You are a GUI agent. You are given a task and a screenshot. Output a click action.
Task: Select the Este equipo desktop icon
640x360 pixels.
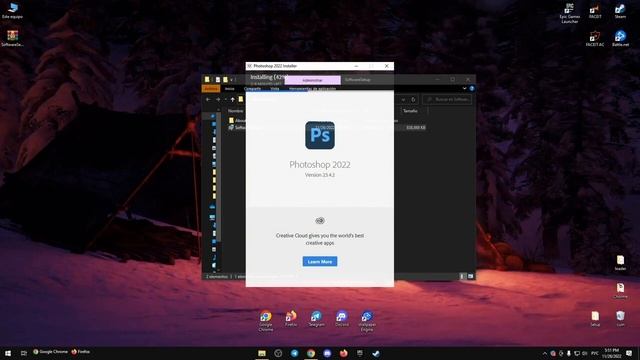12,11
